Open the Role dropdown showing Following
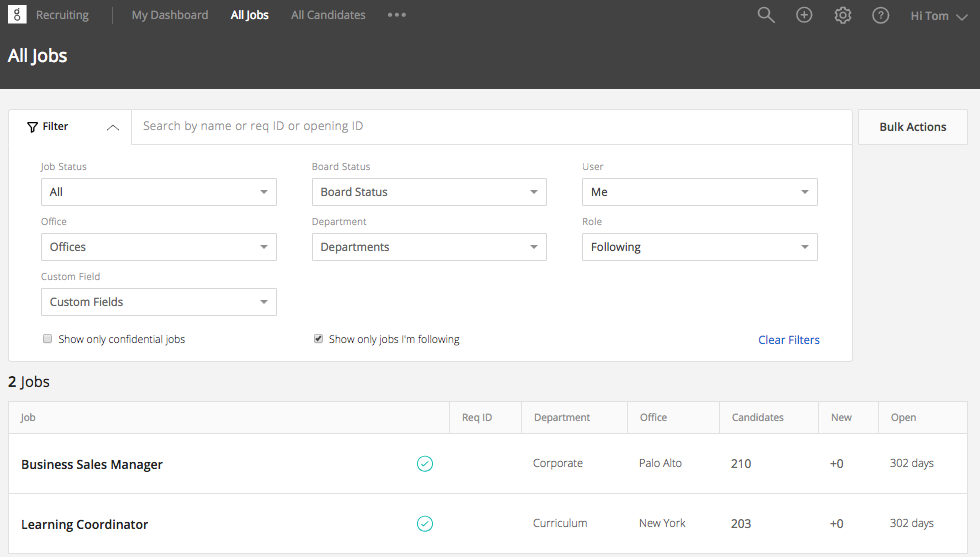 point(699,247)
